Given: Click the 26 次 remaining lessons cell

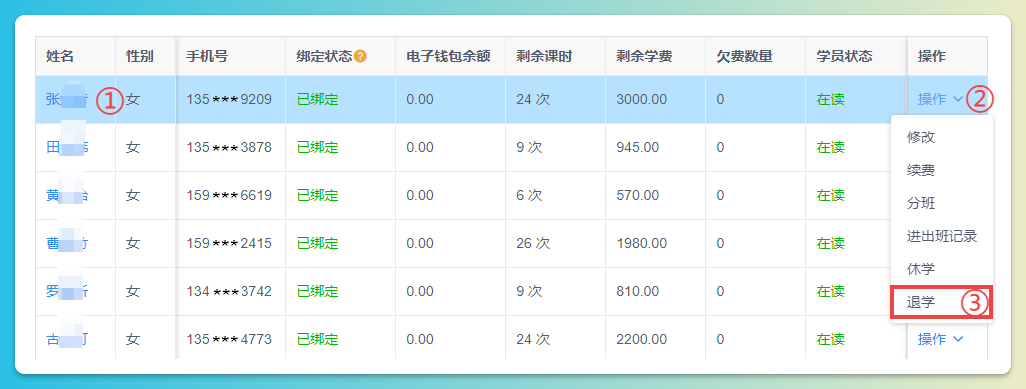Looking at the screenshot, I should 533,244.
